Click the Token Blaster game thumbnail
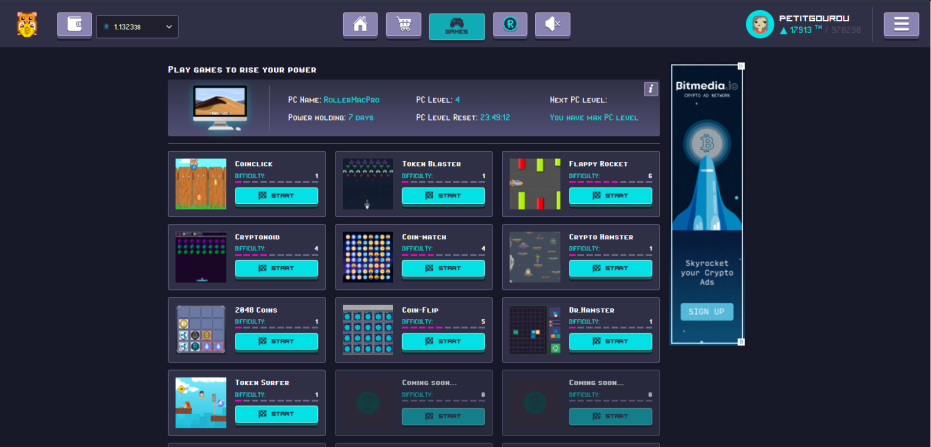This screenshot has width=931, height=447. click(x=368, y=184)
